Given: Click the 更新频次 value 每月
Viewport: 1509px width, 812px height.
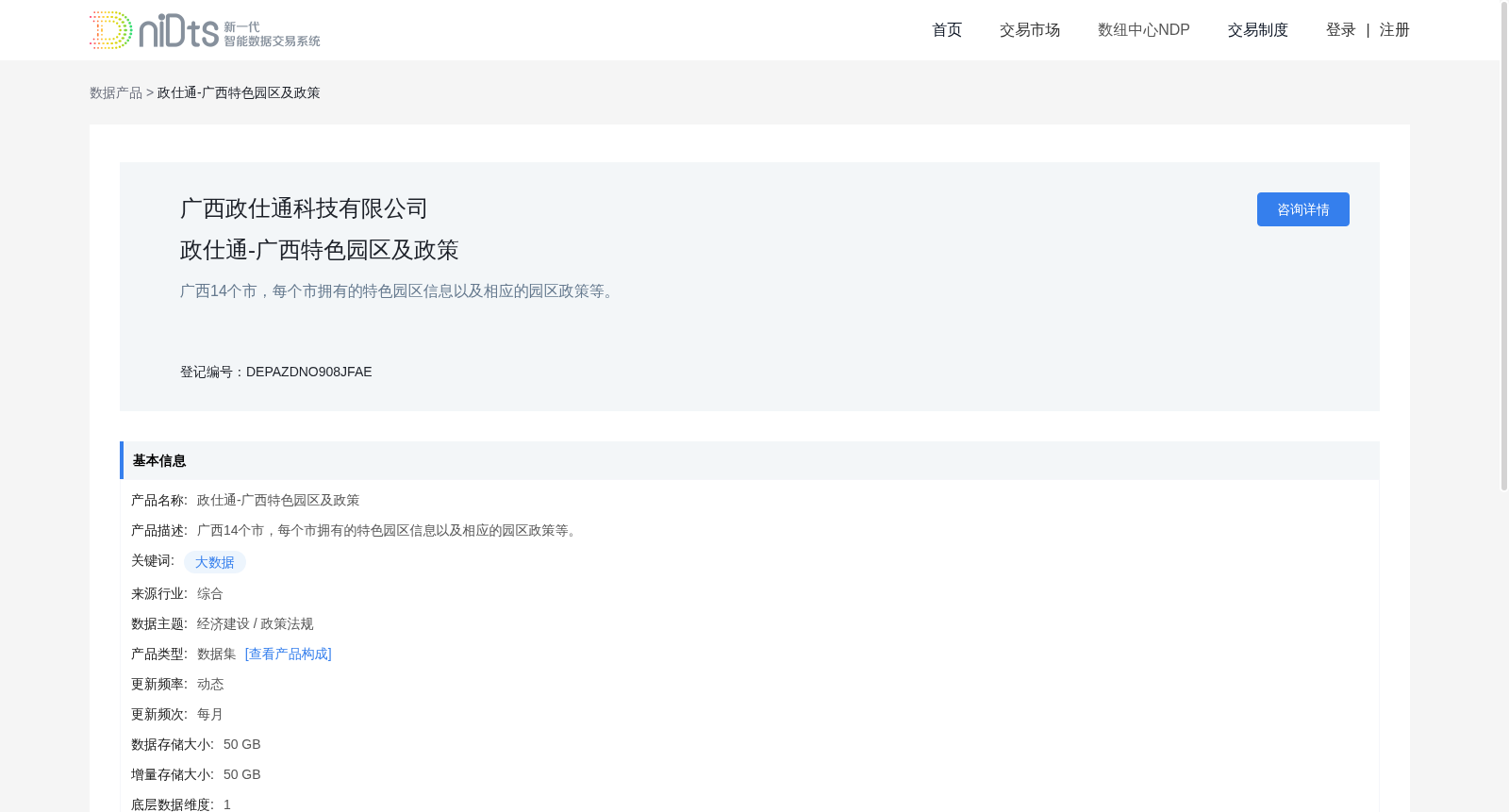Looking at the screenshot, I should point(210,714).
